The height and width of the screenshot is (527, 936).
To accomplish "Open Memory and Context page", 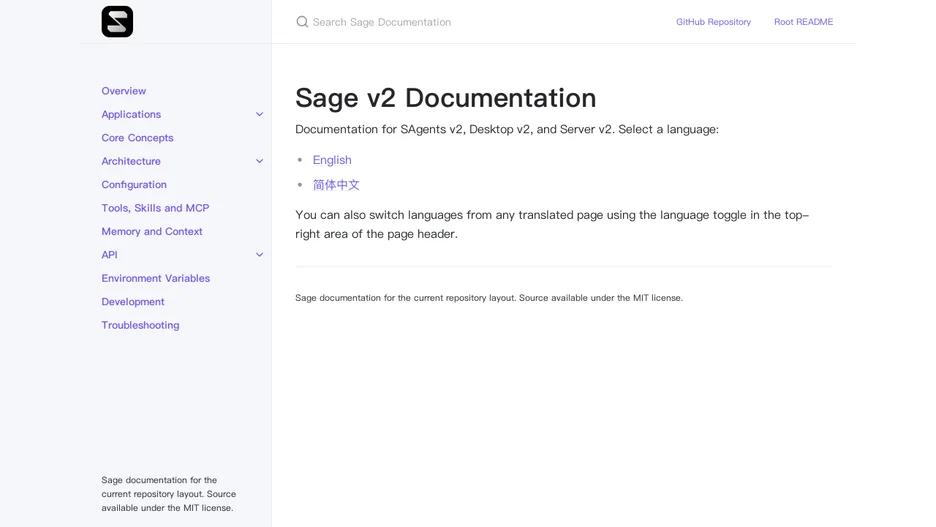I will click(152, 232).
